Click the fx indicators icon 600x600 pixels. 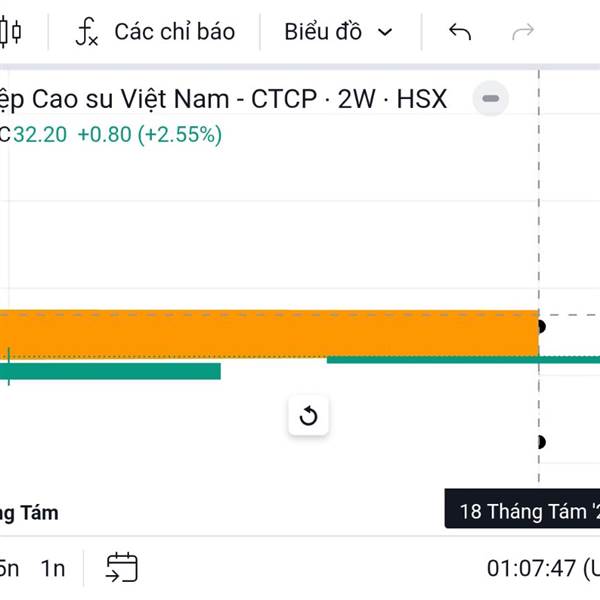pos(87,32)
